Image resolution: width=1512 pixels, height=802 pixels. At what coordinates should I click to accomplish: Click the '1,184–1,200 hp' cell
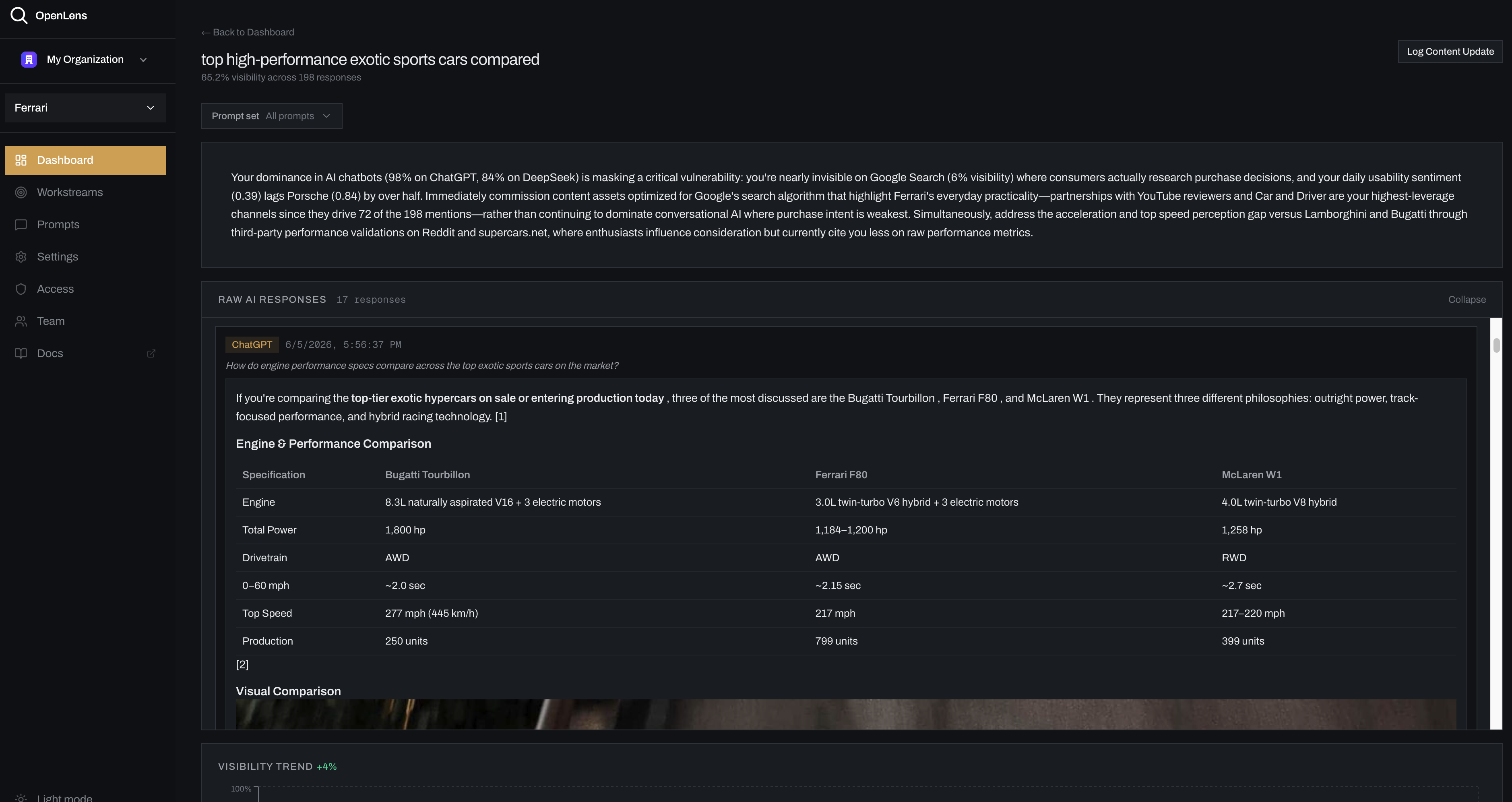point(851,530)
